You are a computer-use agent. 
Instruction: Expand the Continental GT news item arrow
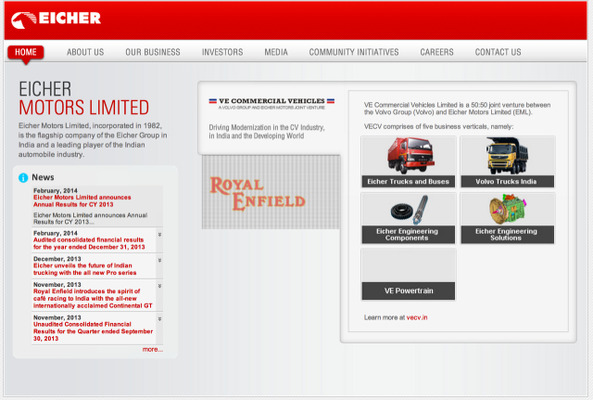coord(160,286)
